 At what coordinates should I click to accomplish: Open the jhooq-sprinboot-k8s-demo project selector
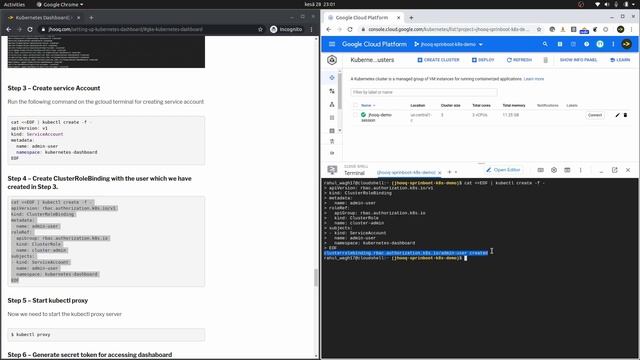pos(448,44)
